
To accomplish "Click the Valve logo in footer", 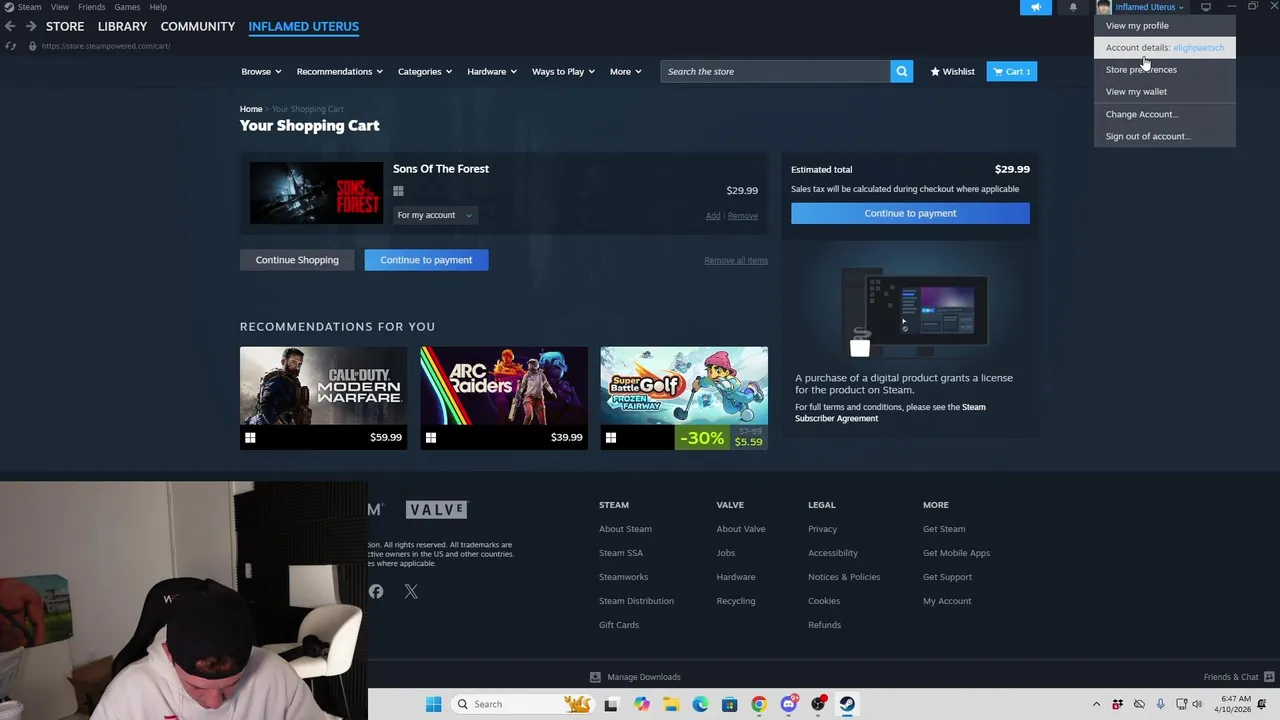I will tap(437, 509).
